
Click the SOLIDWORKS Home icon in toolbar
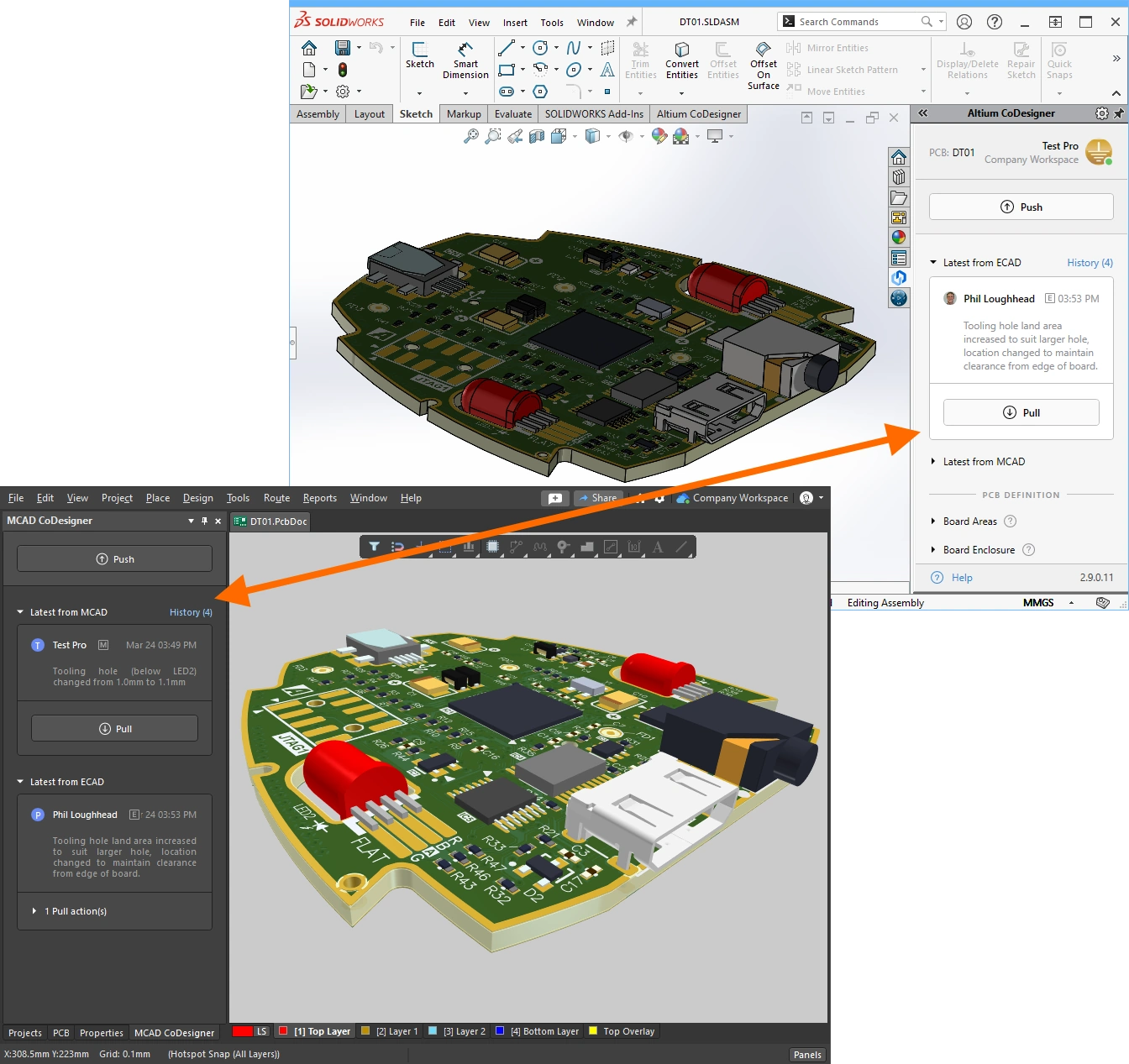pos(309,48)
